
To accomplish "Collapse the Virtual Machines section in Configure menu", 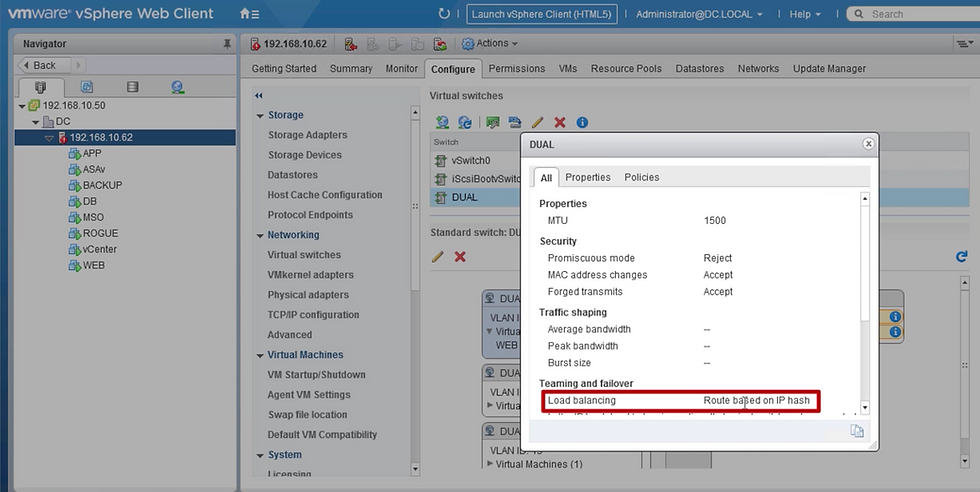I will pyautogui.click(x=260, y=356).
